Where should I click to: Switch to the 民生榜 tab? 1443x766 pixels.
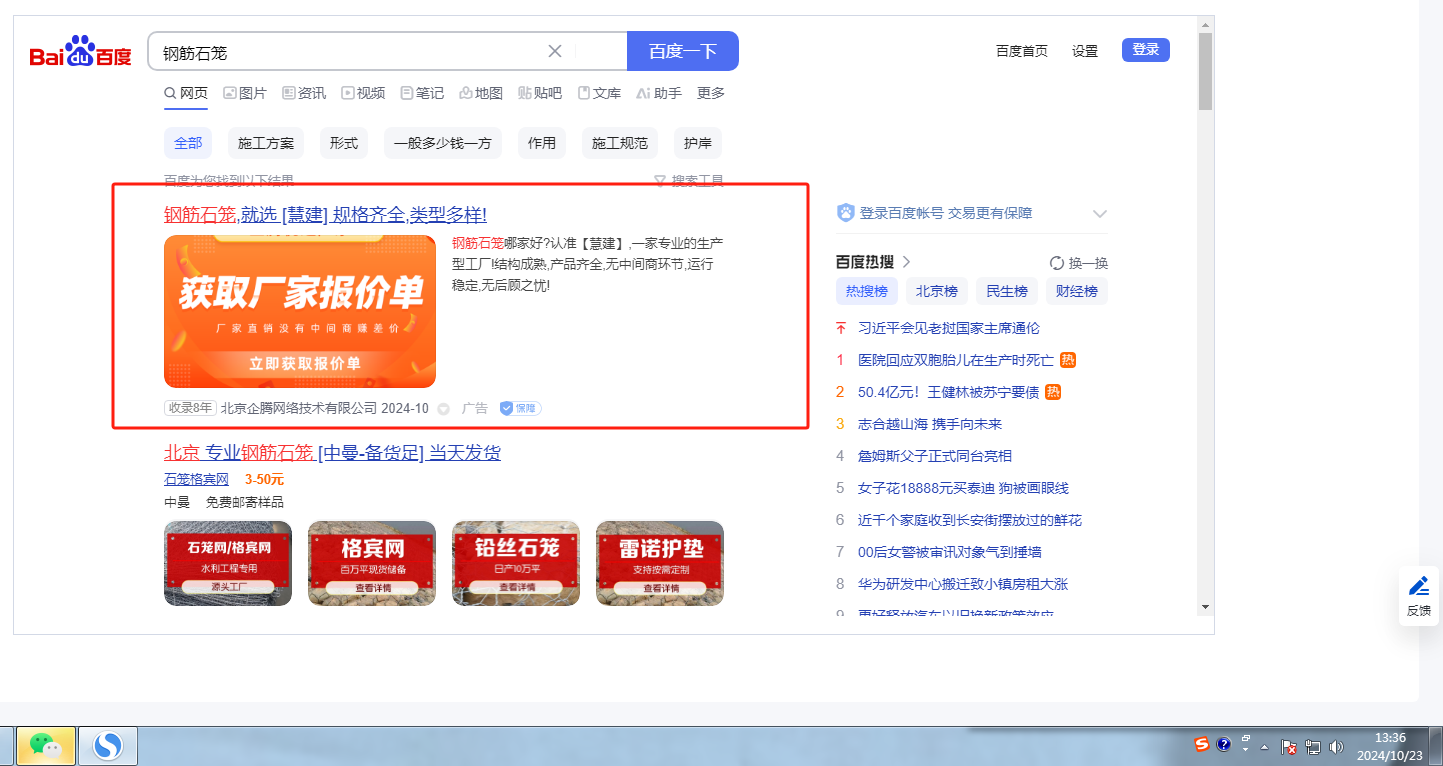point(1007,291)
